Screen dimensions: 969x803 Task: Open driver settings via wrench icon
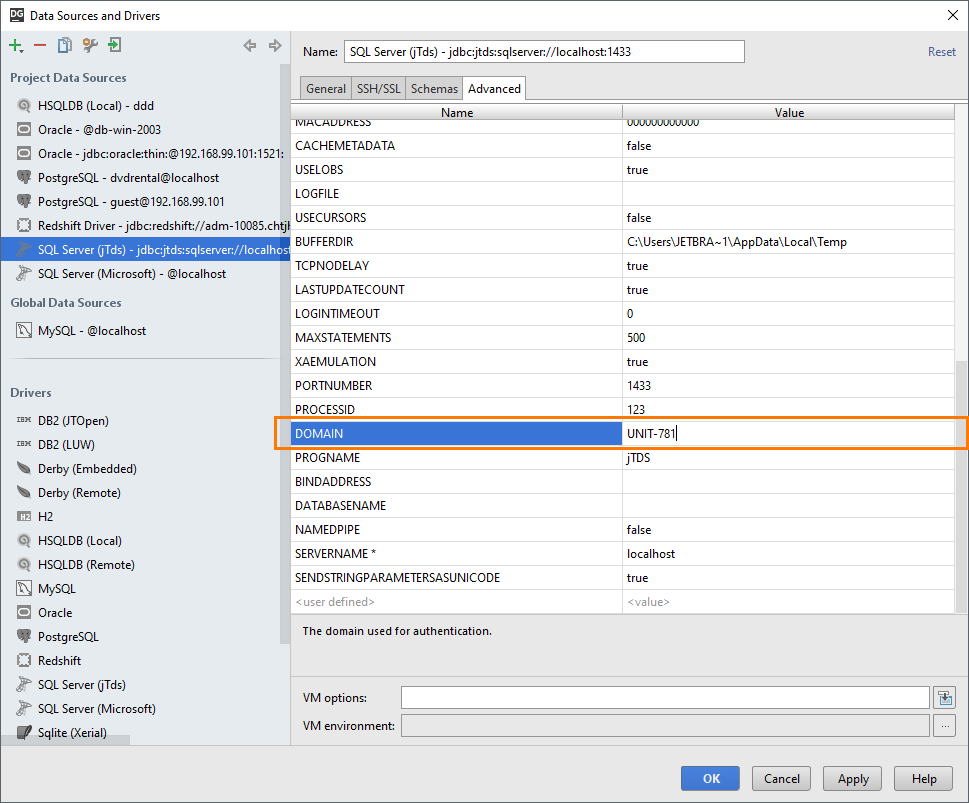tap(90, 45)
